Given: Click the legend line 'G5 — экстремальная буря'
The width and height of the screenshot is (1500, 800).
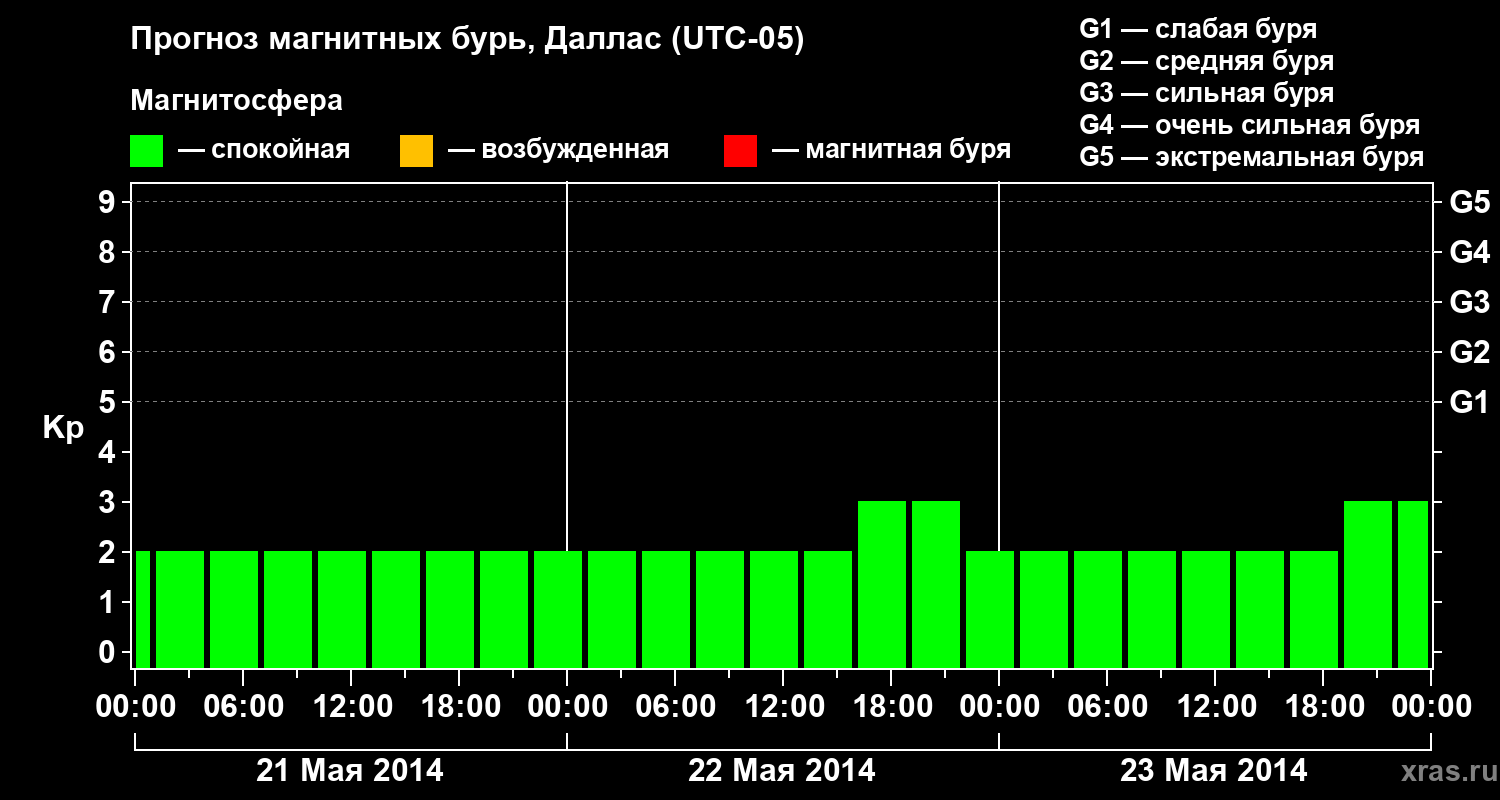Looking at the screenshot, I should tap(1251, 157).
